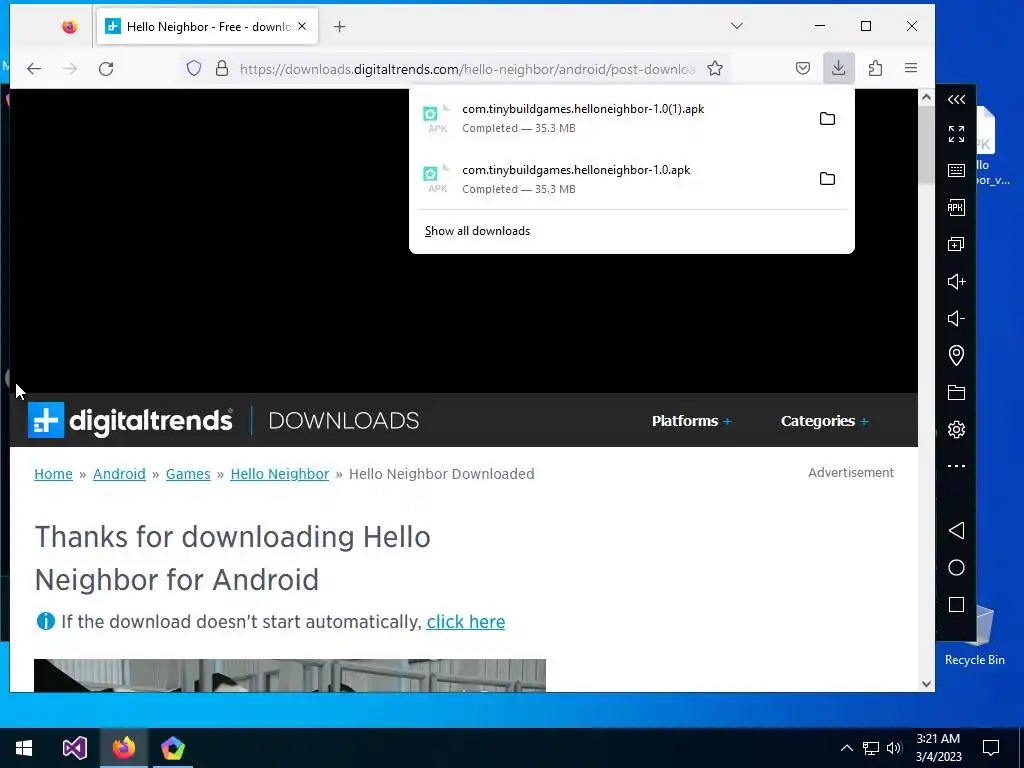Open emulator keyboard mapping

[x=956, y=170]
